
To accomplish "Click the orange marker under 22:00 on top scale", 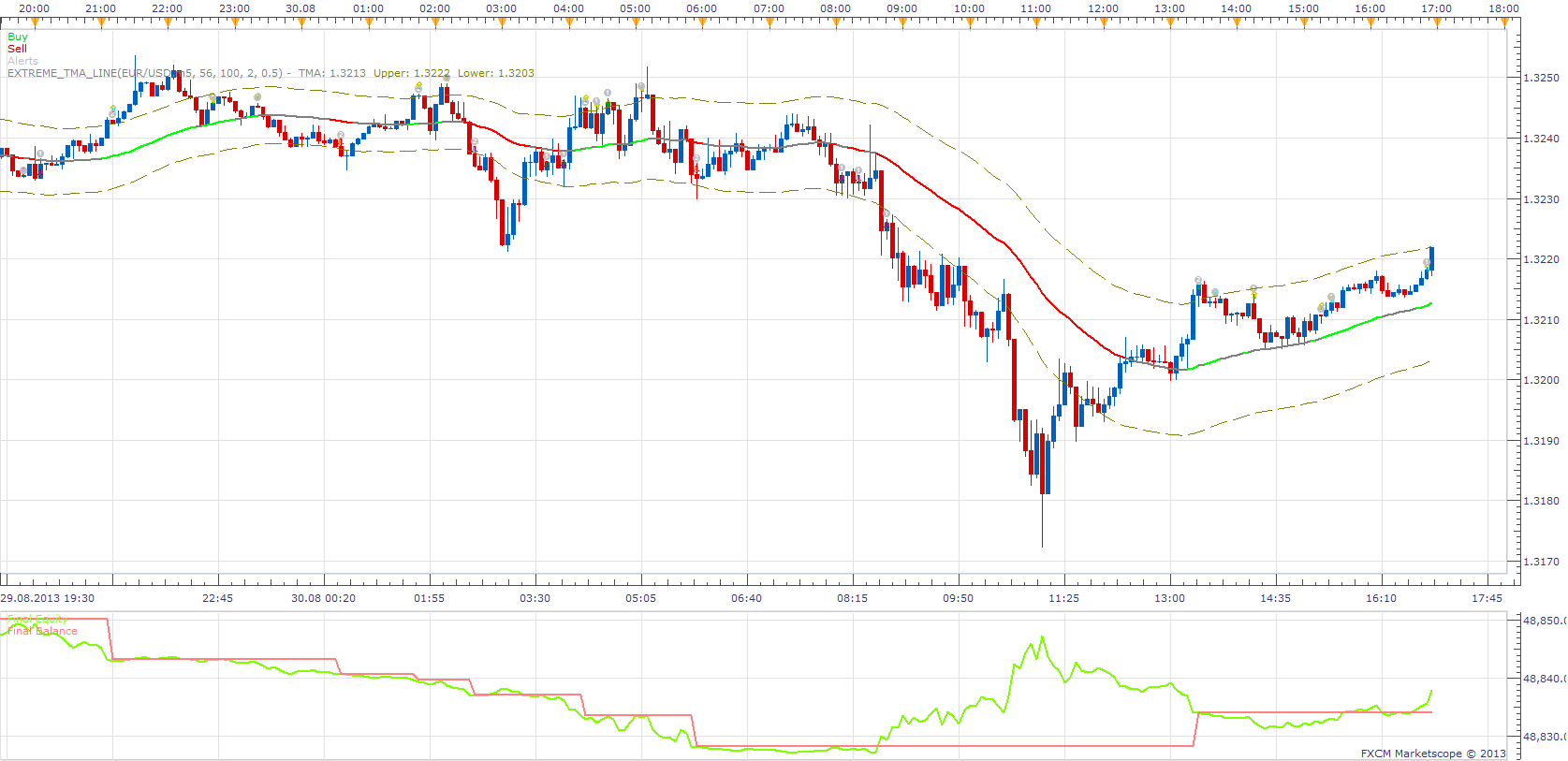I will coord(168,22).
